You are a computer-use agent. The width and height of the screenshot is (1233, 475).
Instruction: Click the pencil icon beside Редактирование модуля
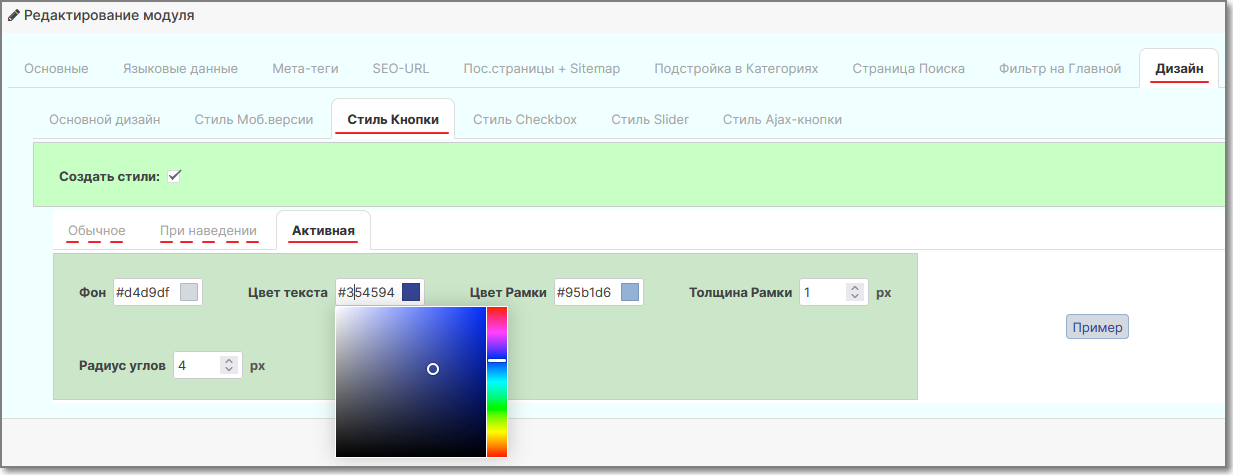pos(14,16)
